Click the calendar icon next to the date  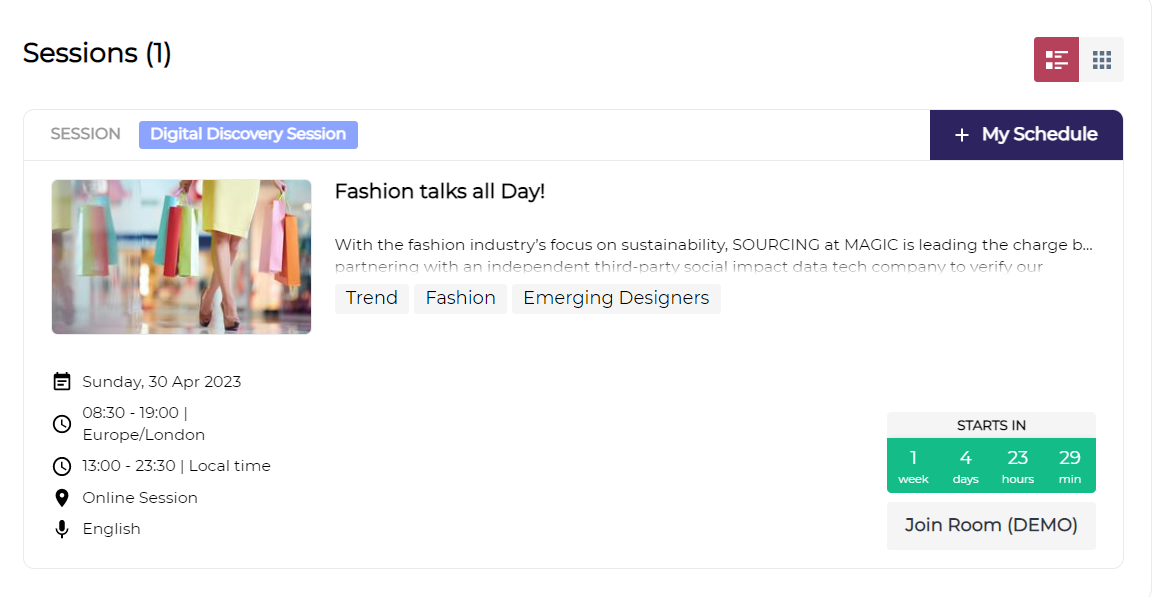point(62,381)
